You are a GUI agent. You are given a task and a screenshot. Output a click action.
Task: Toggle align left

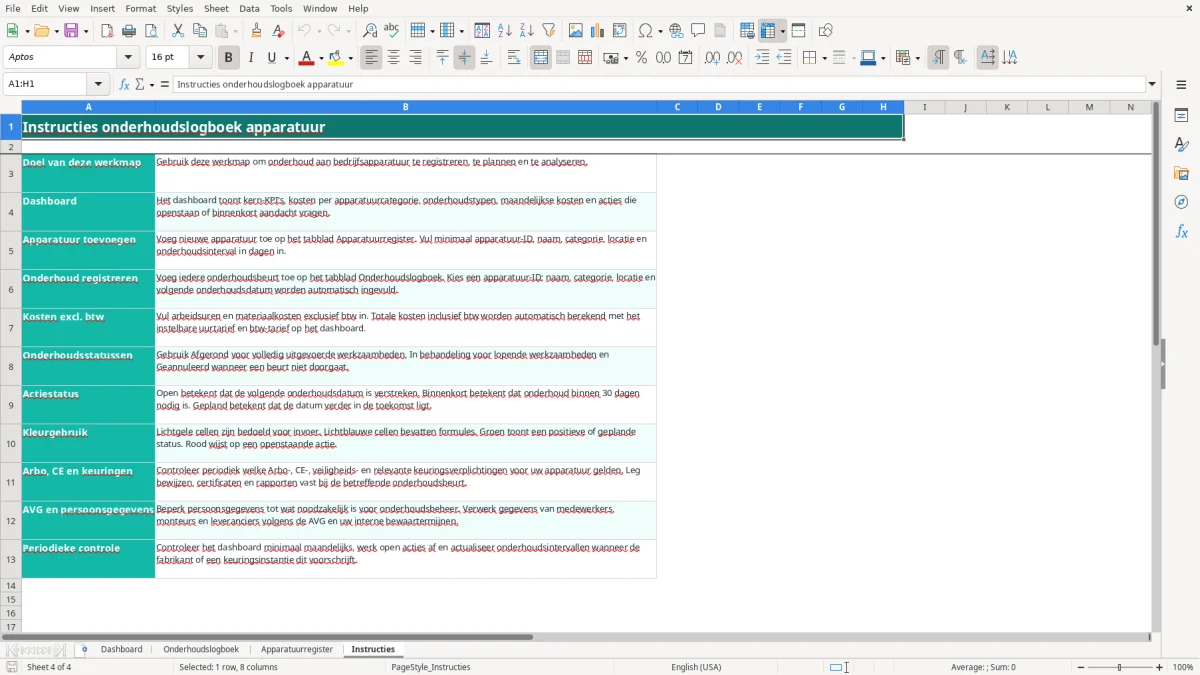(372, 58)
